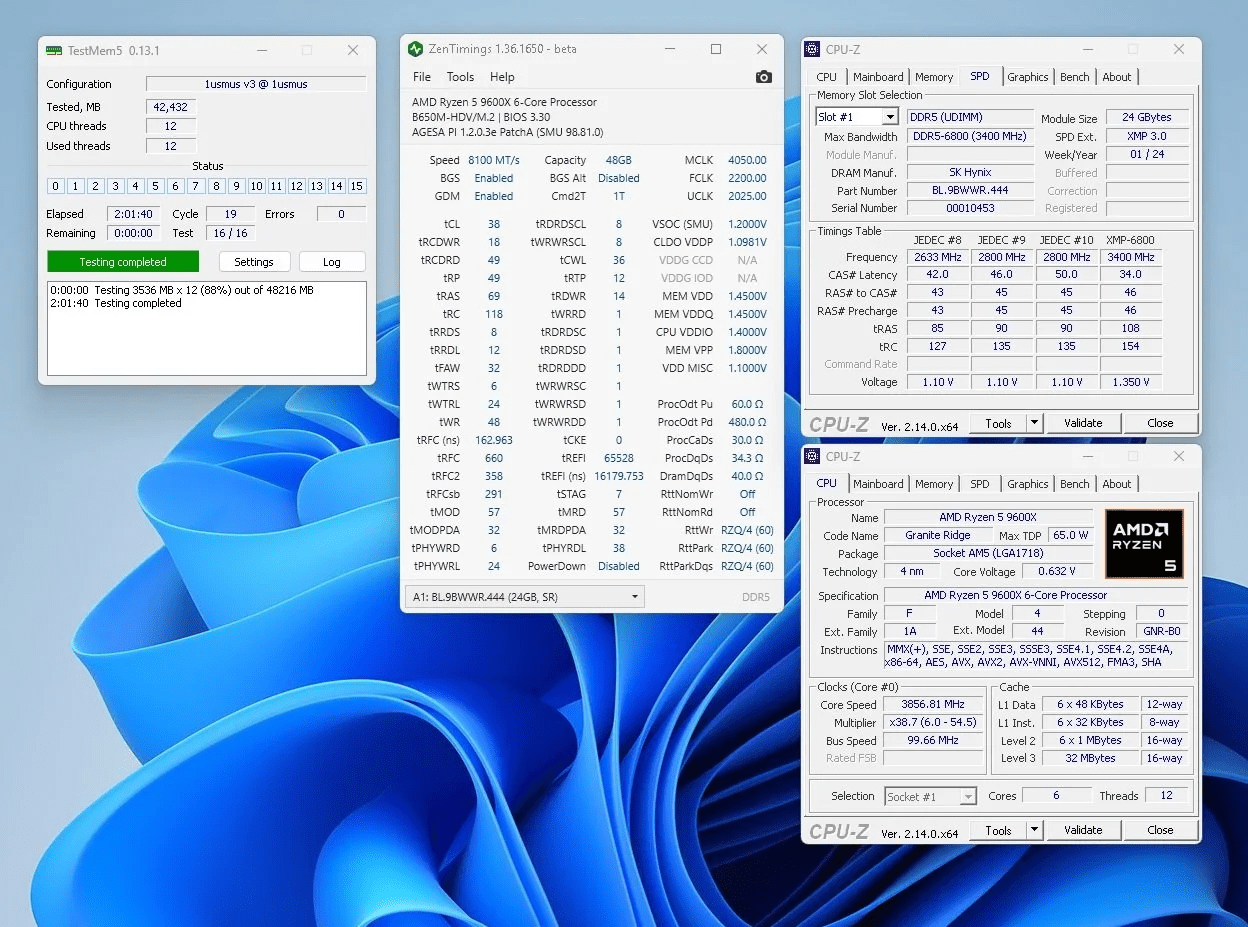Open the Log in TestMem5
The height and width of the screenshot is (927, 1248).
tap(332, 262)
